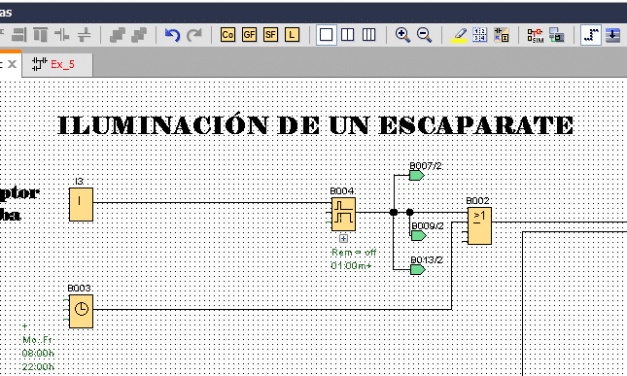The width and height of the screenshot is (627, 376).
Task: Click the B009/2 green connector
Action: [x=419, y=236]
